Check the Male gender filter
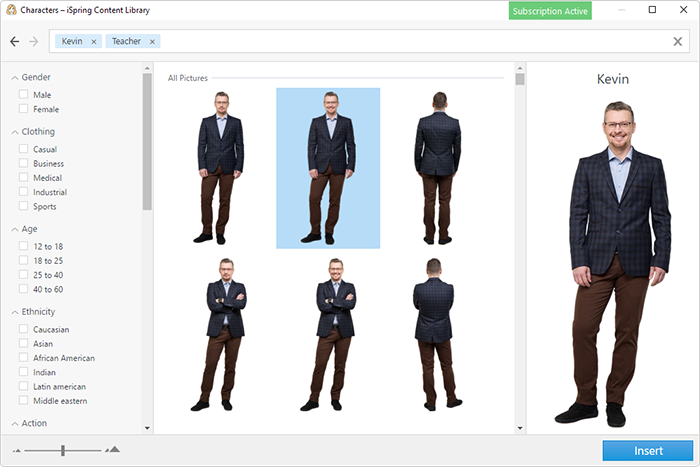 pos(24,94)
